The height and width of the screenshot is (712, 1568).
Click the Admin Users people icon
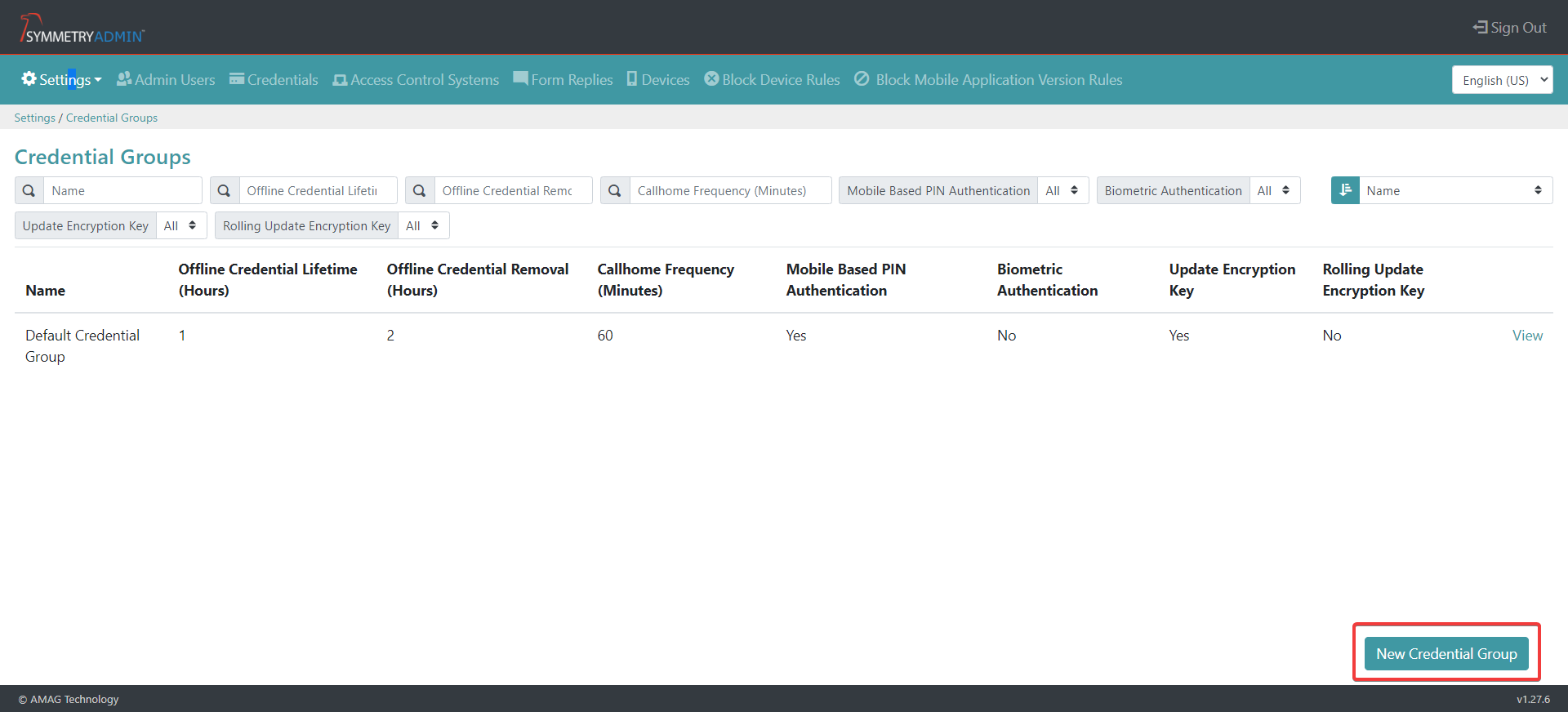(x=124, y=79)
